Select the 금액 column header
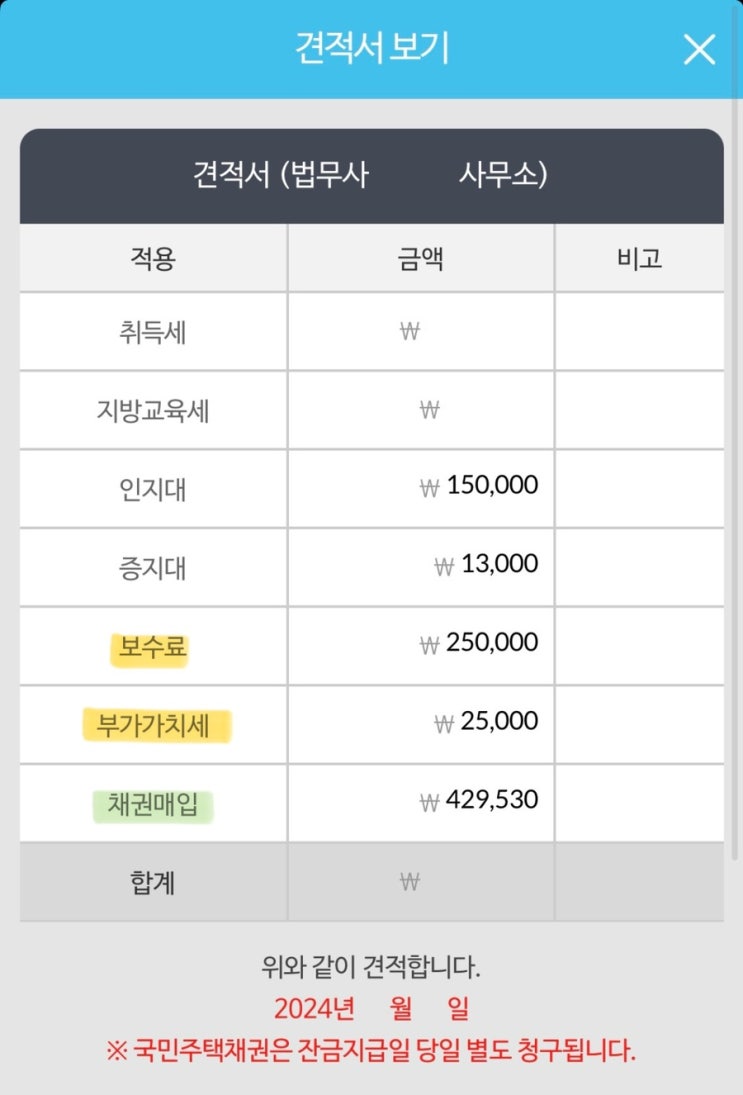The image size is (743, 1095). coord(420,259)
